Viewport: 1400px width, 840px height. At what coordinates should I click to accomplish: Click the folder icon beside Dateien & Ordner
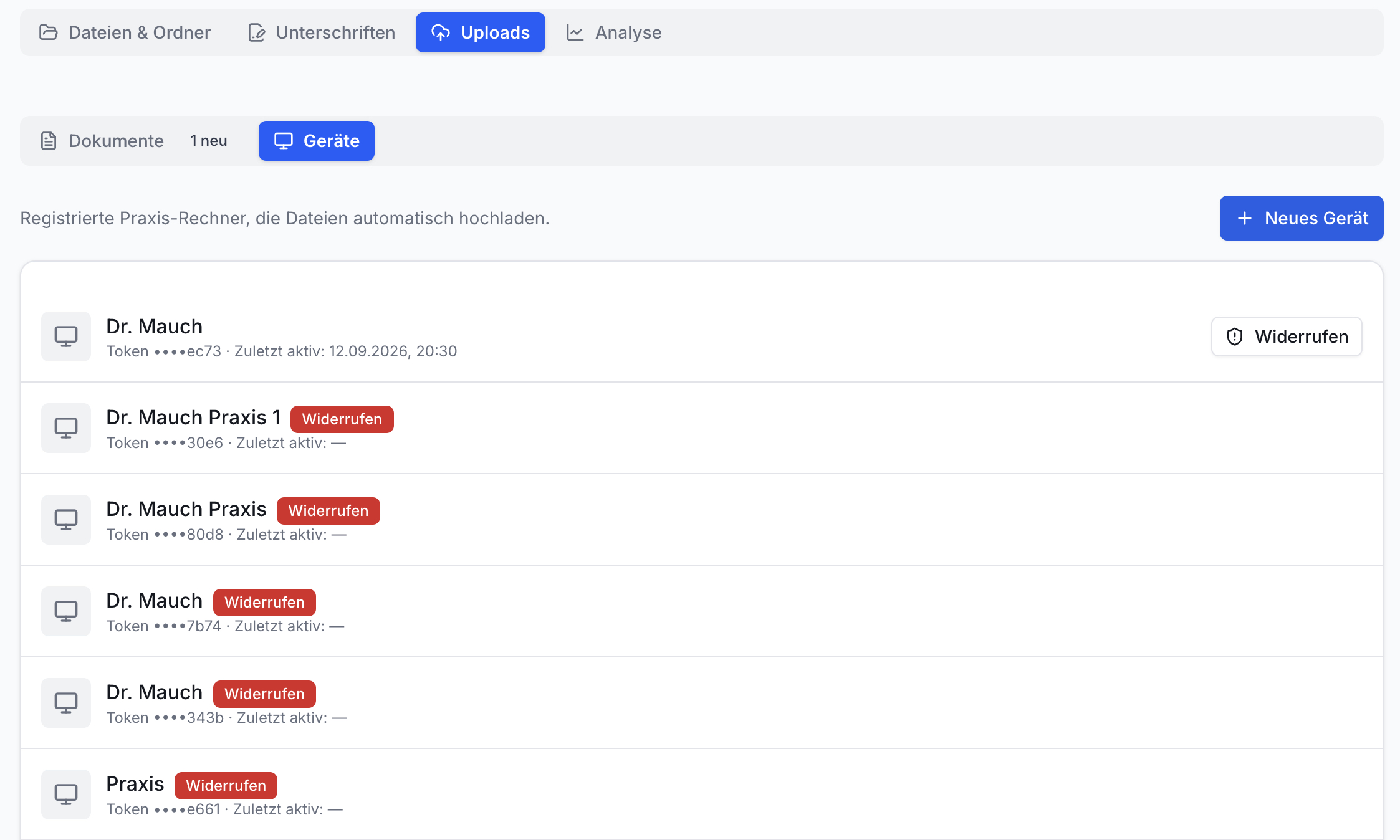pyautogui.click(x=48, y=32)
